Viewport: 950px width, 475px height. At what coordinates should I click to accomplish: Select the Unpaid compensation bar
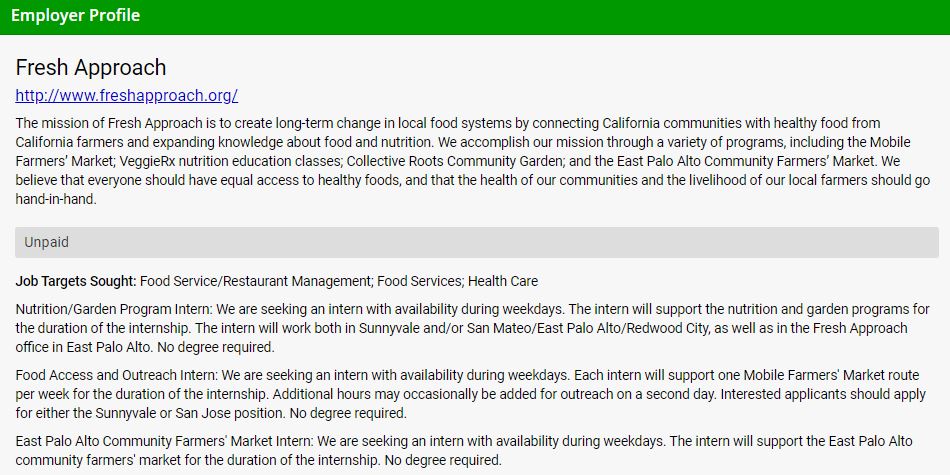(x=476, y=242)
